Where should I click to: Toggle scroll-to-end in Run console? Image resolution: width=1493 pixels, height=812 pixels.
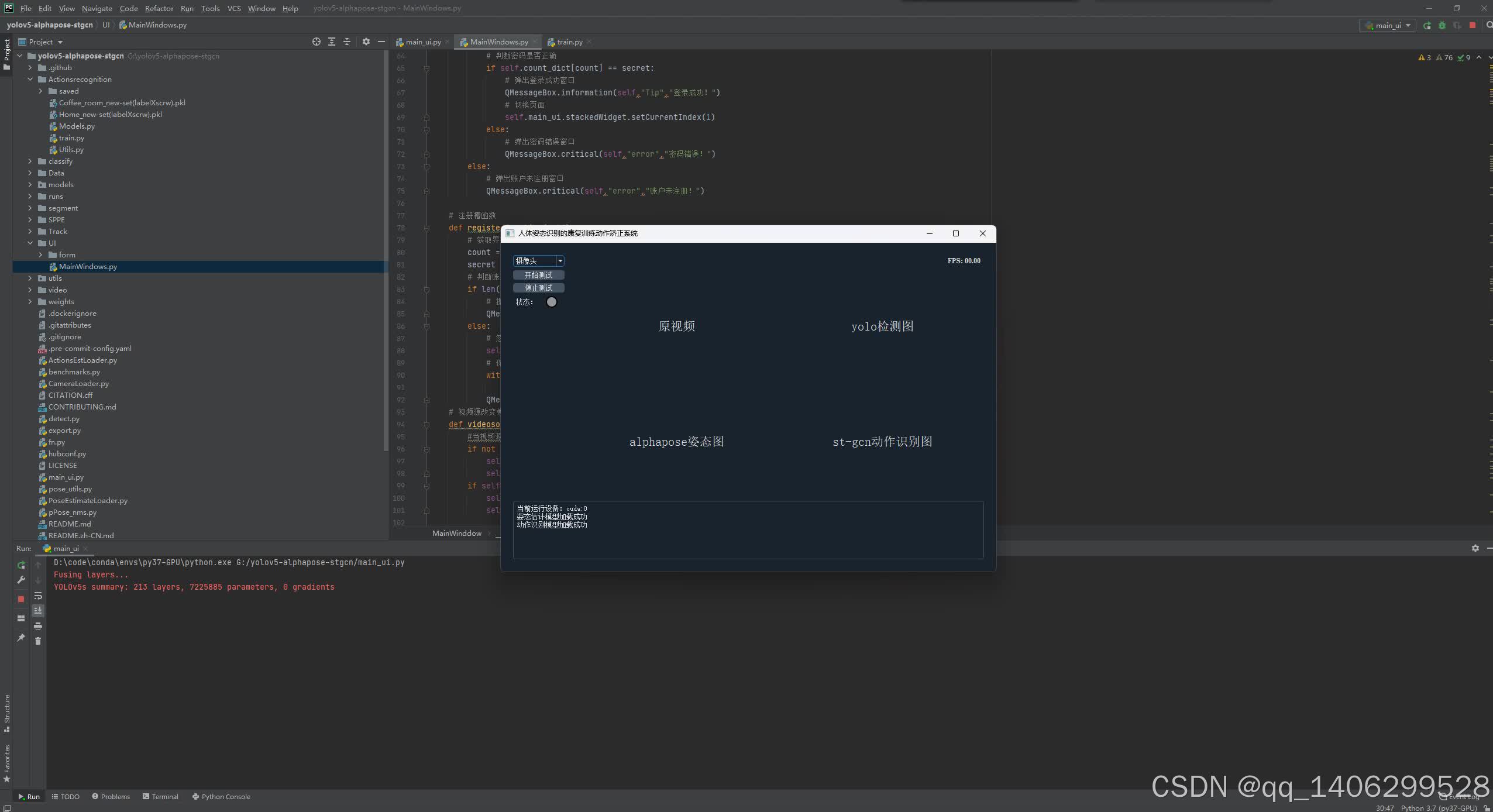[x=38, y=611]
